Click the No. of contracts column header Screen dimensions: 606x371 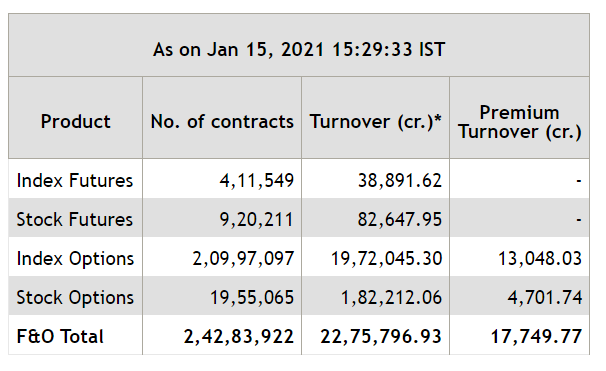222,121
